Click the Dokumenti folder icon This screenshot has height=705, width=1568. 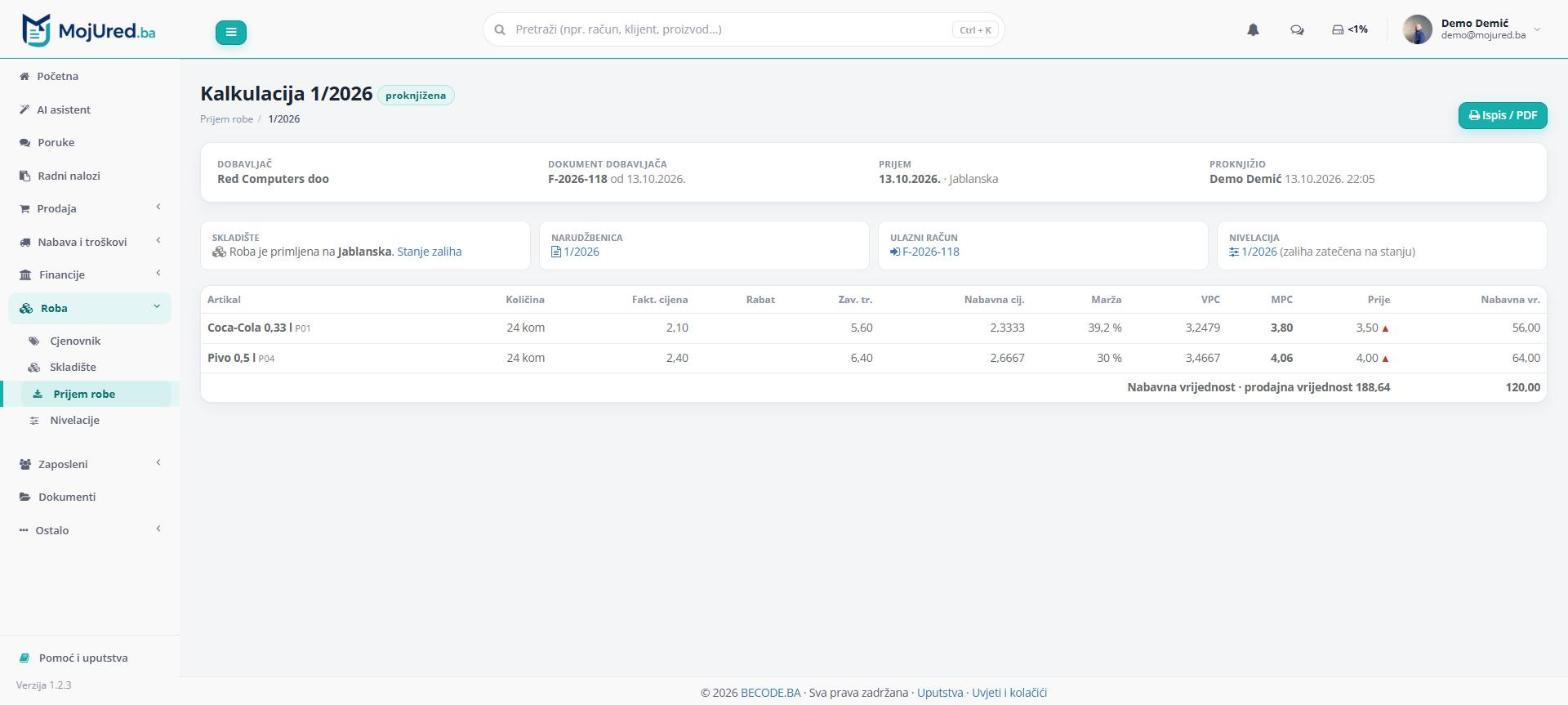25,497
